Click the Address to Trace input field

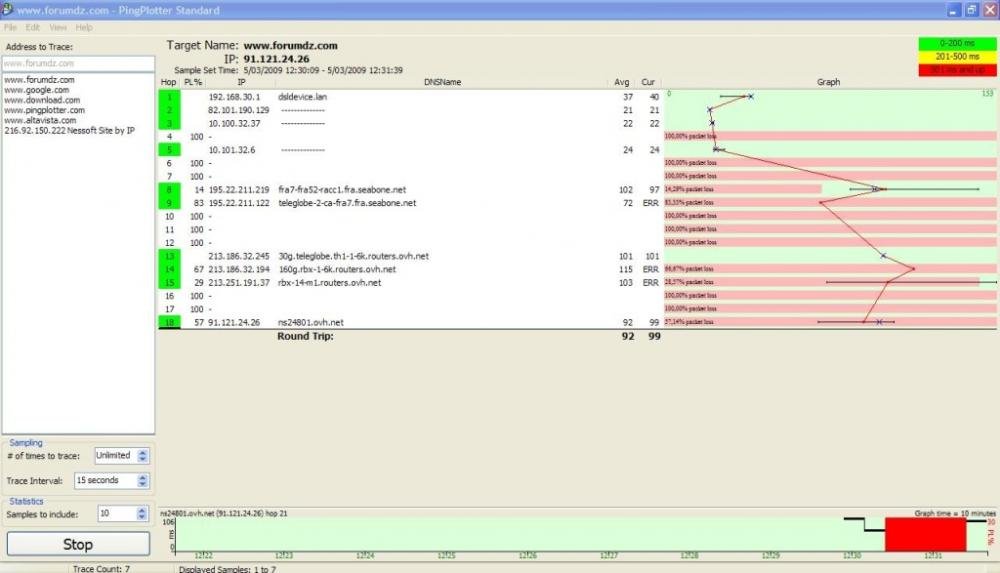(78, 63)
